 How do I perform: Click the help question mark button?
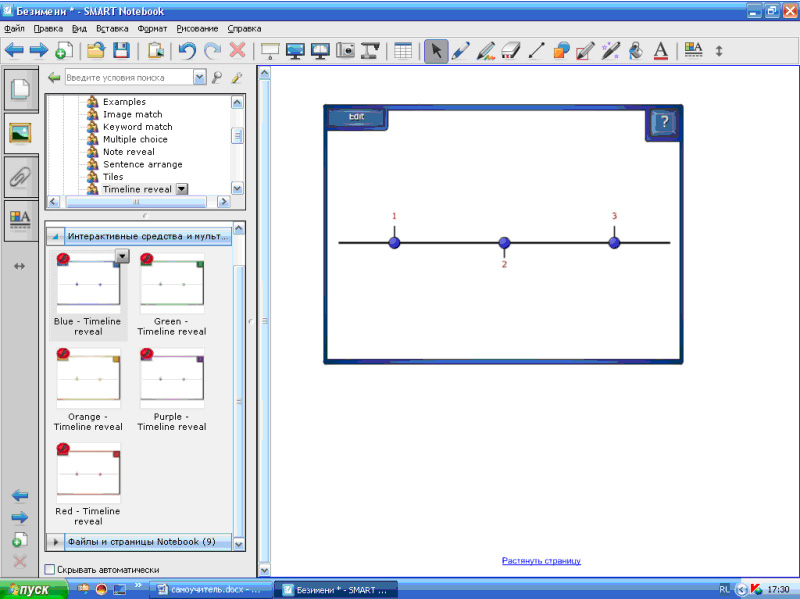pos(663,124)
